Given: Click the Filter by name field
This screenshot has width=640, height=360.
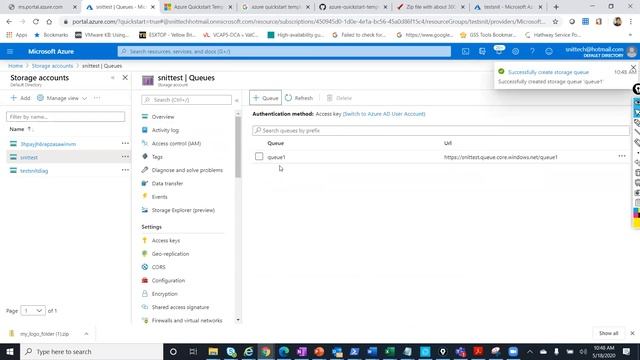Looking at the screenshot, I should (65, 117).
